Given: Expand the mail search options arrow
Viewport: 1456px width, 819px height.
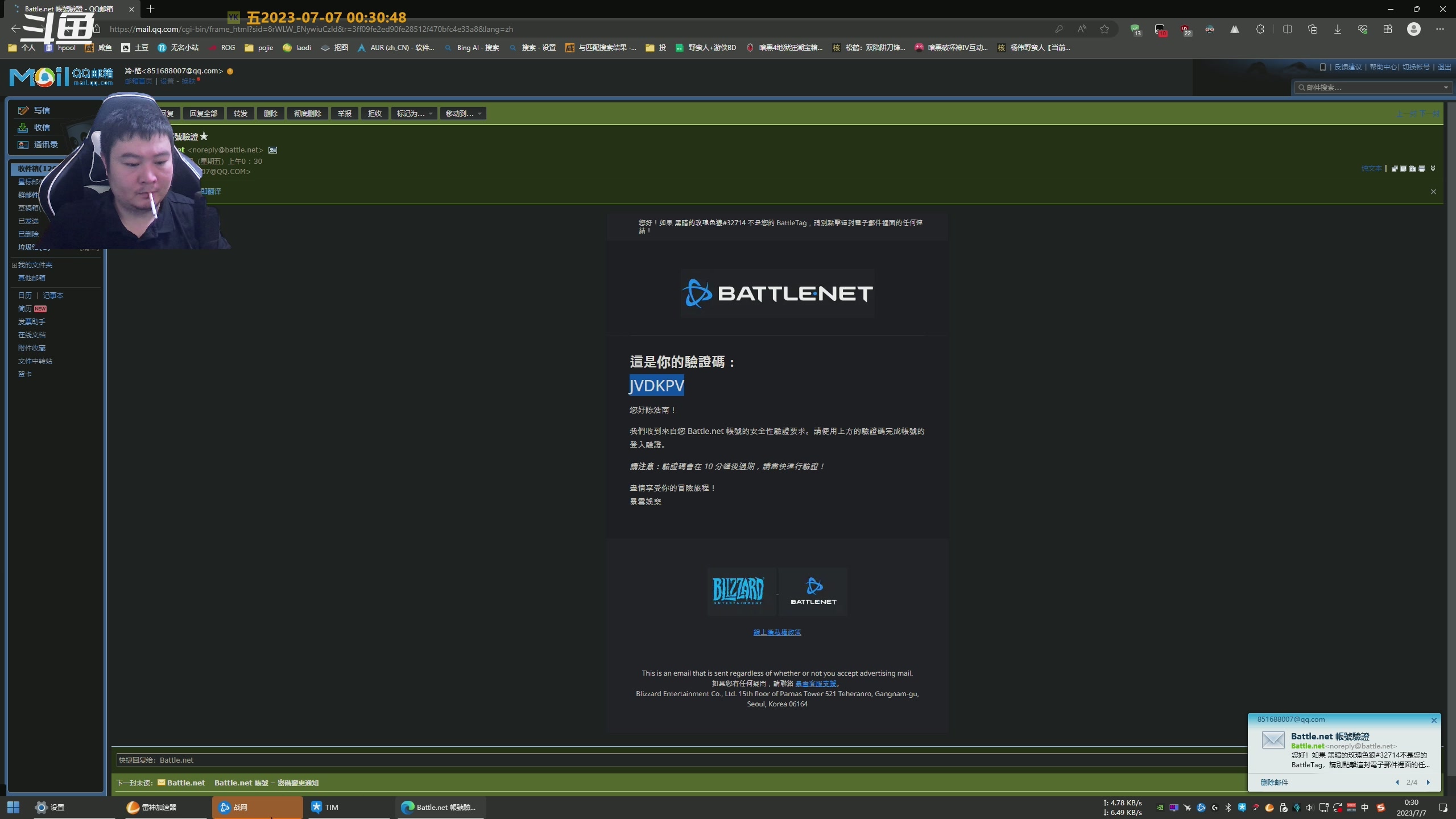Looking at the screenshot, I should point(1446,88).
